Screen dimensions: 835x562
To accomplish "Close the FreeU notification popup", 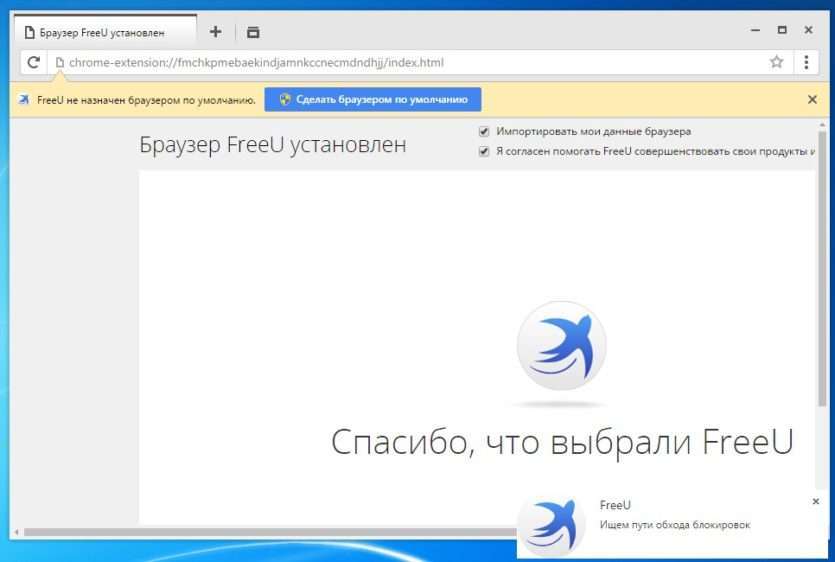I will point(816,501).
